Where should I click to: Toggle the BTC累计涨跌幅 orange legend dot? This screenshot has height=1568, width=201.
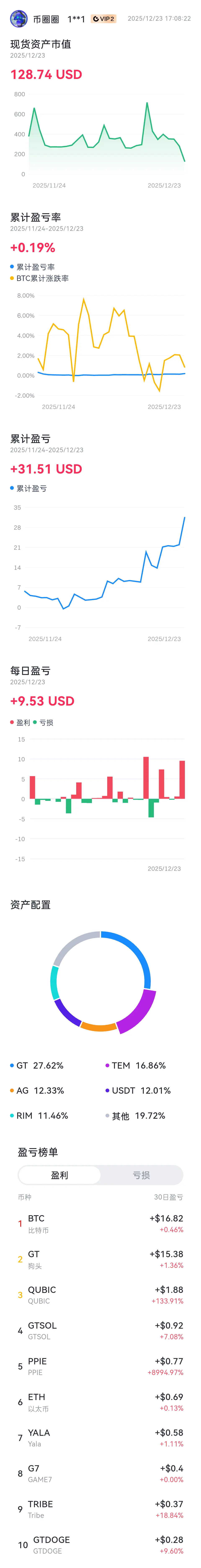click(x=12, y=278)
